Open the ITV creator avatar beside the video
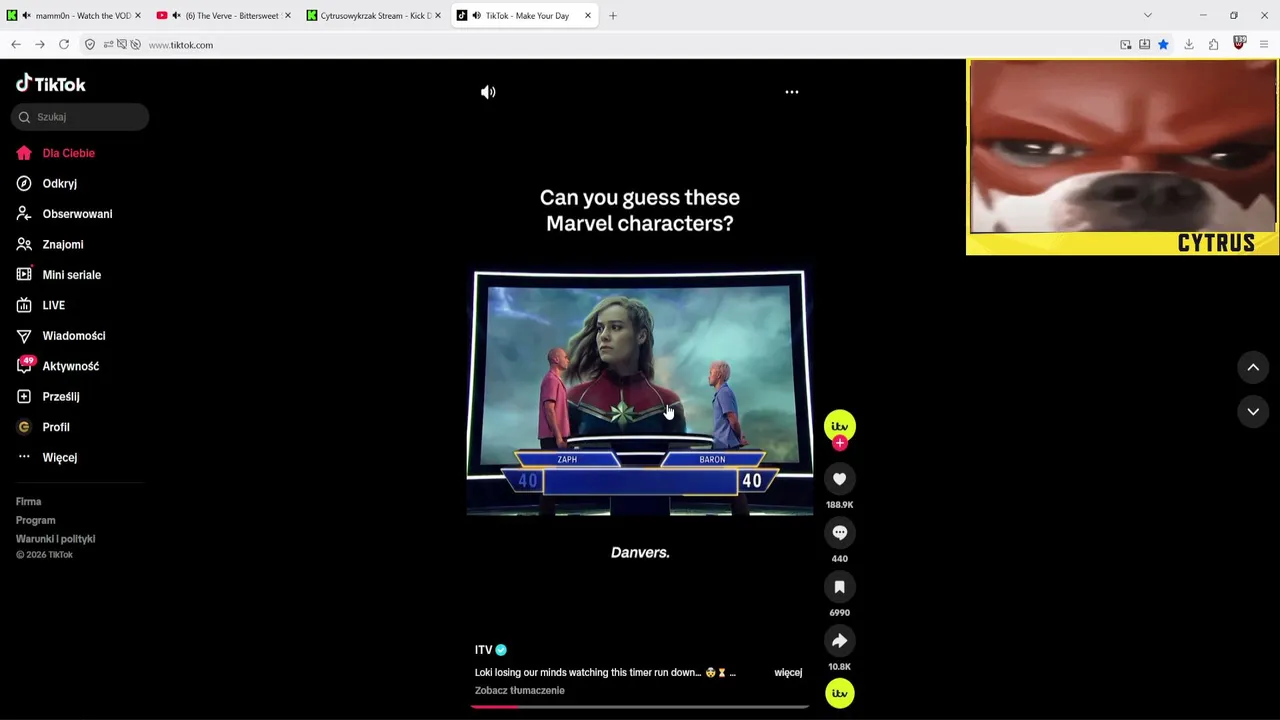The height and width of the screenshot is (720, 1280). pos(840,426)
